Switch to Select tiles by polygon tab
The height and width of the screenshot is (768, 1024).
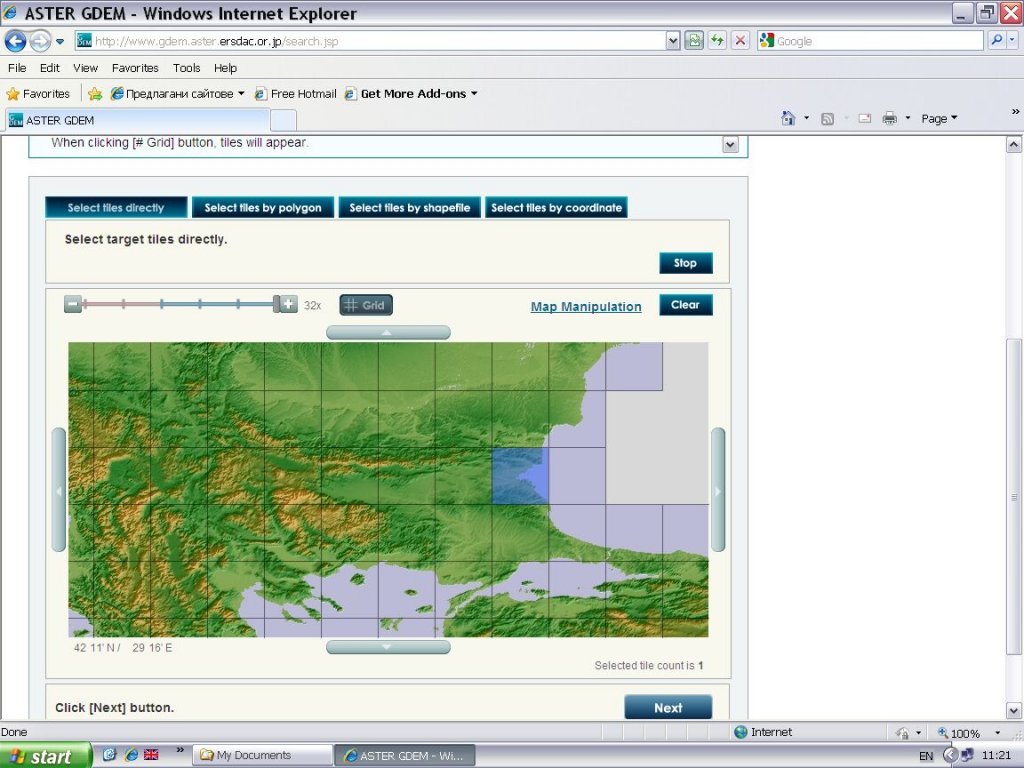pos(263,208)
